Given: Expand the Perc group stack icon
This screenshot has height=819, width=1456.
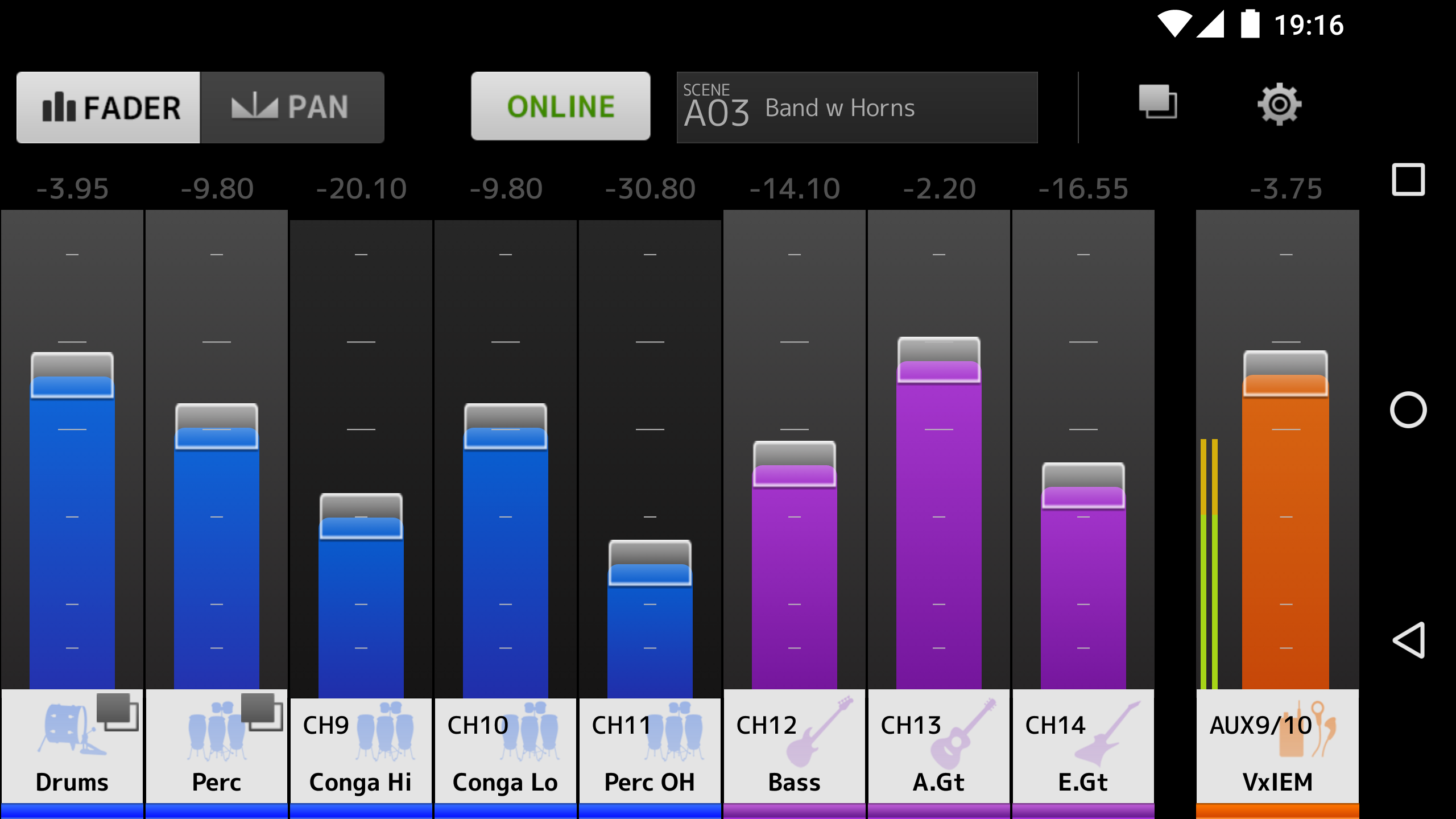Looking at the screenshot, I should pos(262,712).
